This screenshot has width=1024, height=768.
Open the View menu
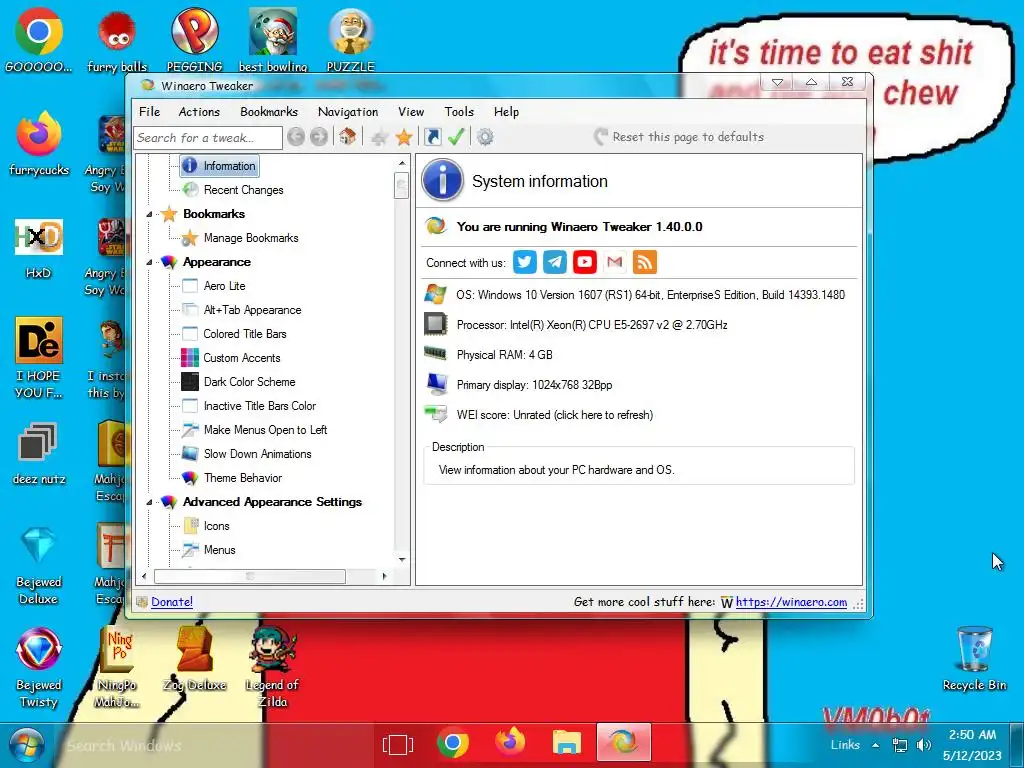coord(411,112)
